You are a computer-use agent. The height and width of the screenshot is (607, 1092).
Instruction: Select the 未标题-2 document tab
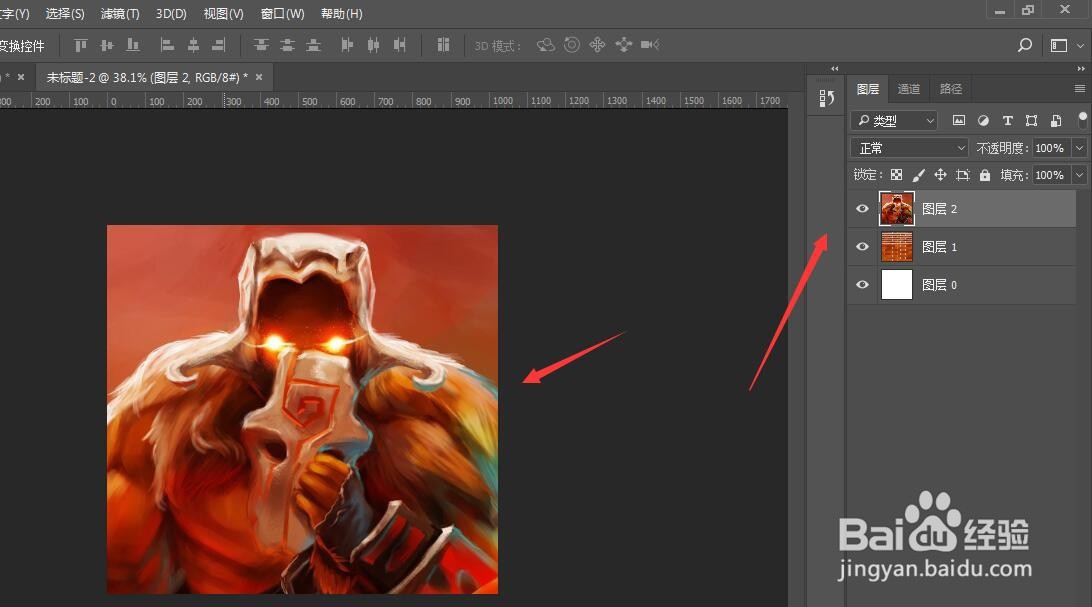[147, 77]
